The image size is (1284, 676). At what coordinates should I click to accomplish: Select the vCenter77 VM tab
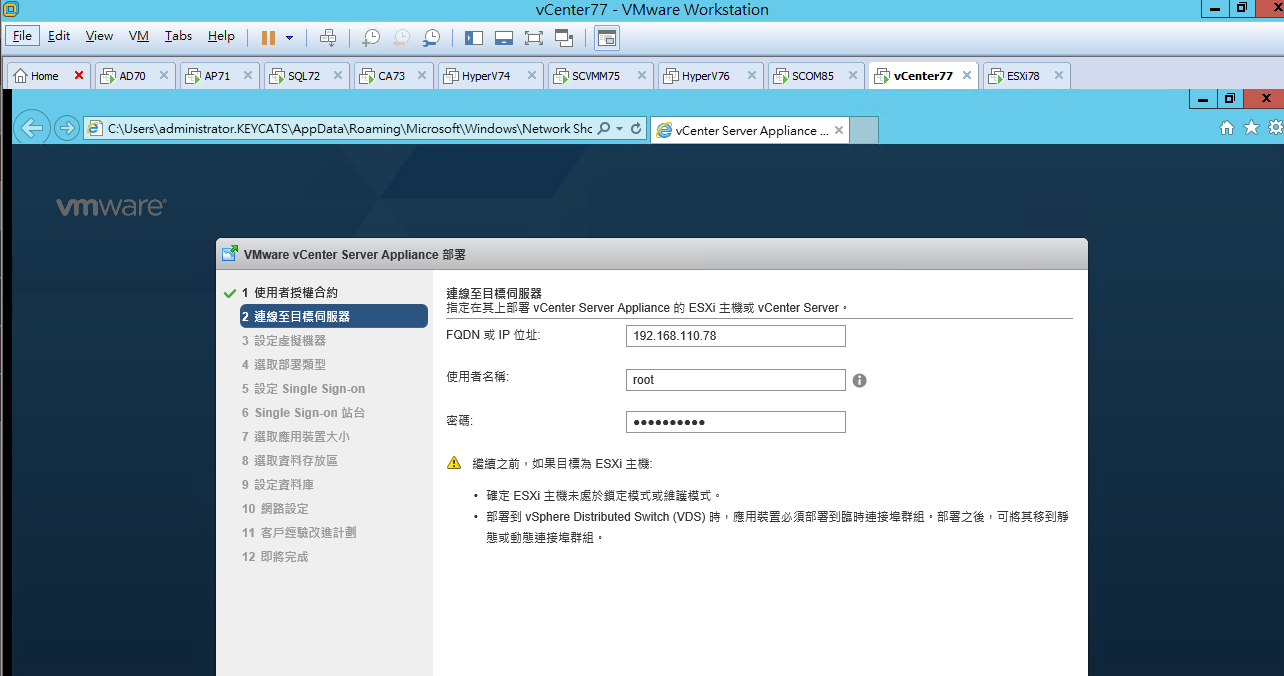(x=922, y=76)
